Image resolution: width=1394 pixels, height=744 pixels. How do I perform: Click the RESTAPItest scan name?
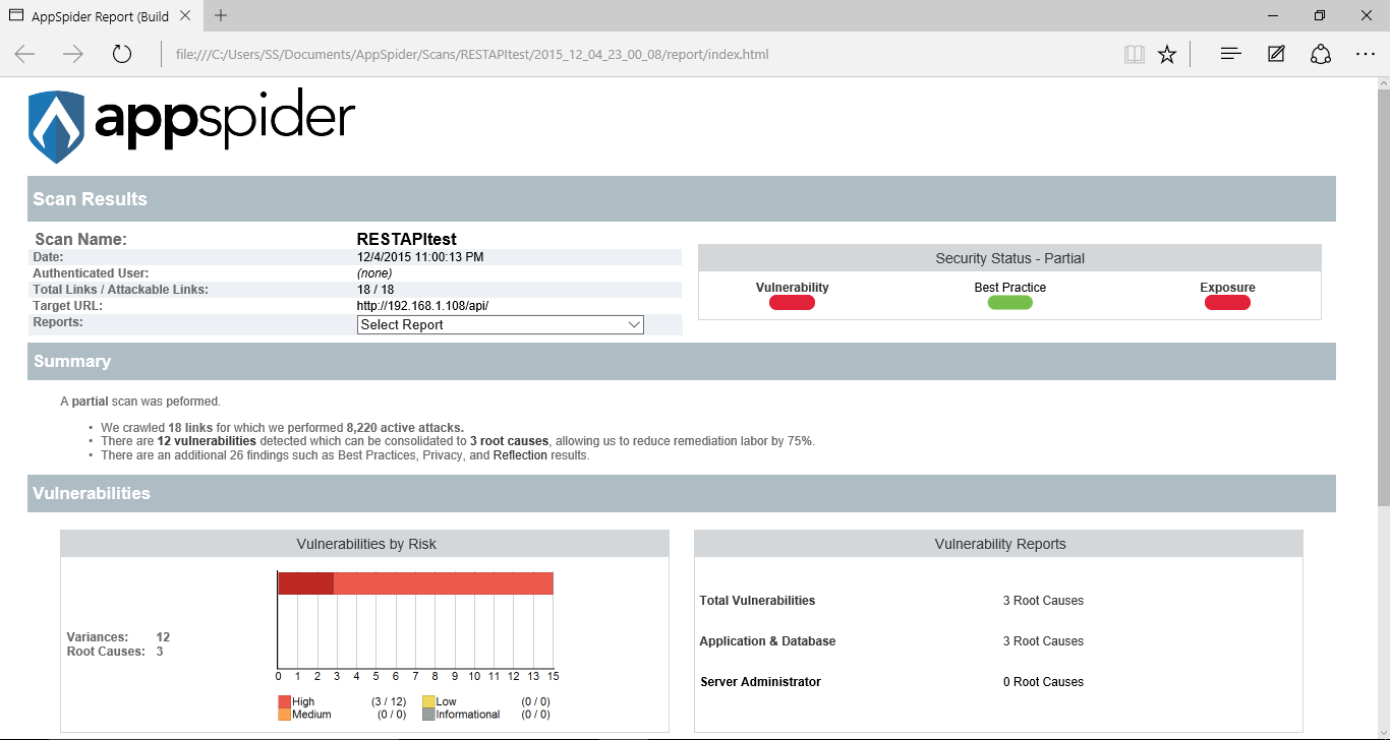(x=407, y=240)
